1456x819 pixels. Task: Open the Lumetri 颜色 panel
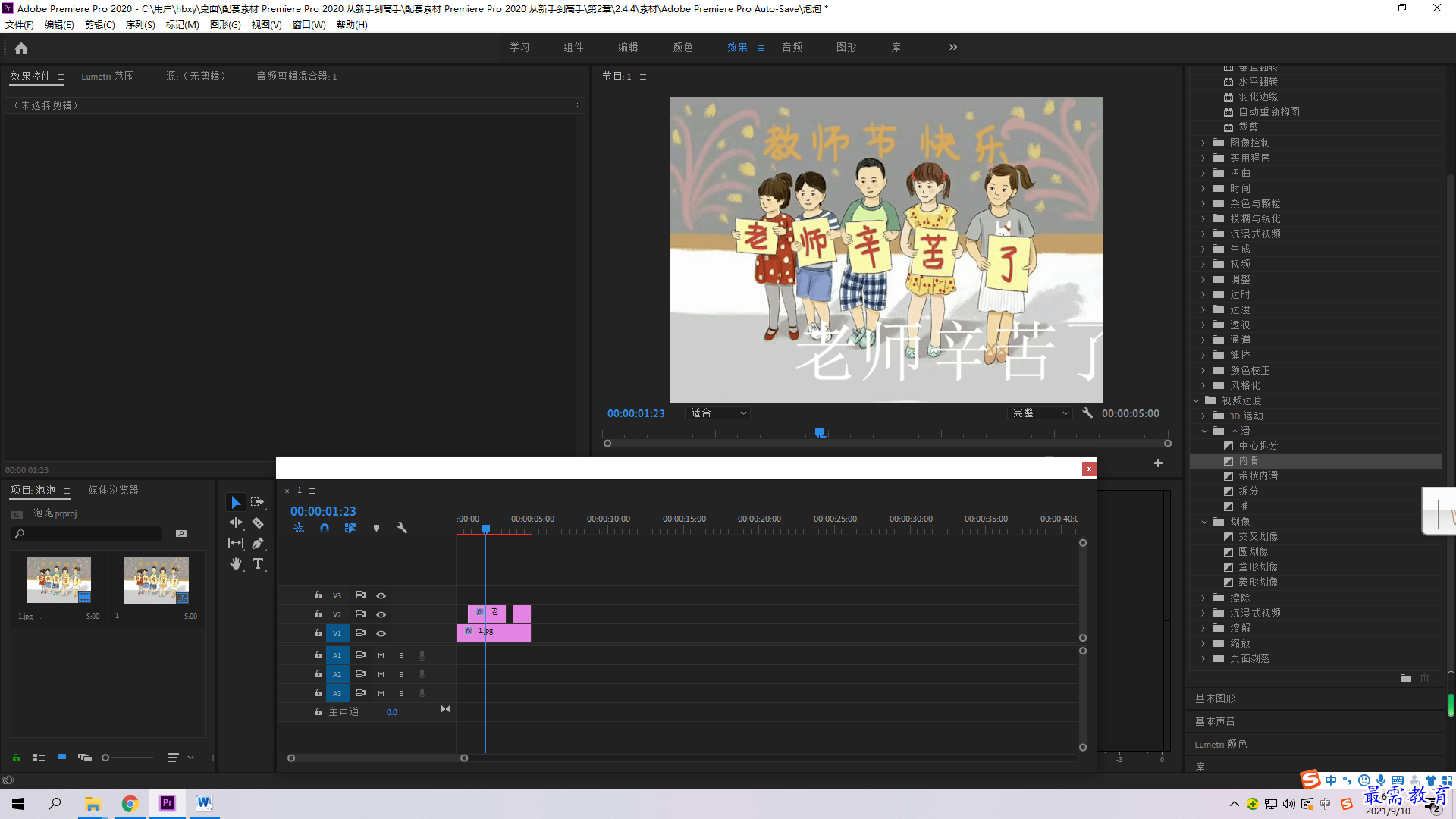click(1221, 744)
